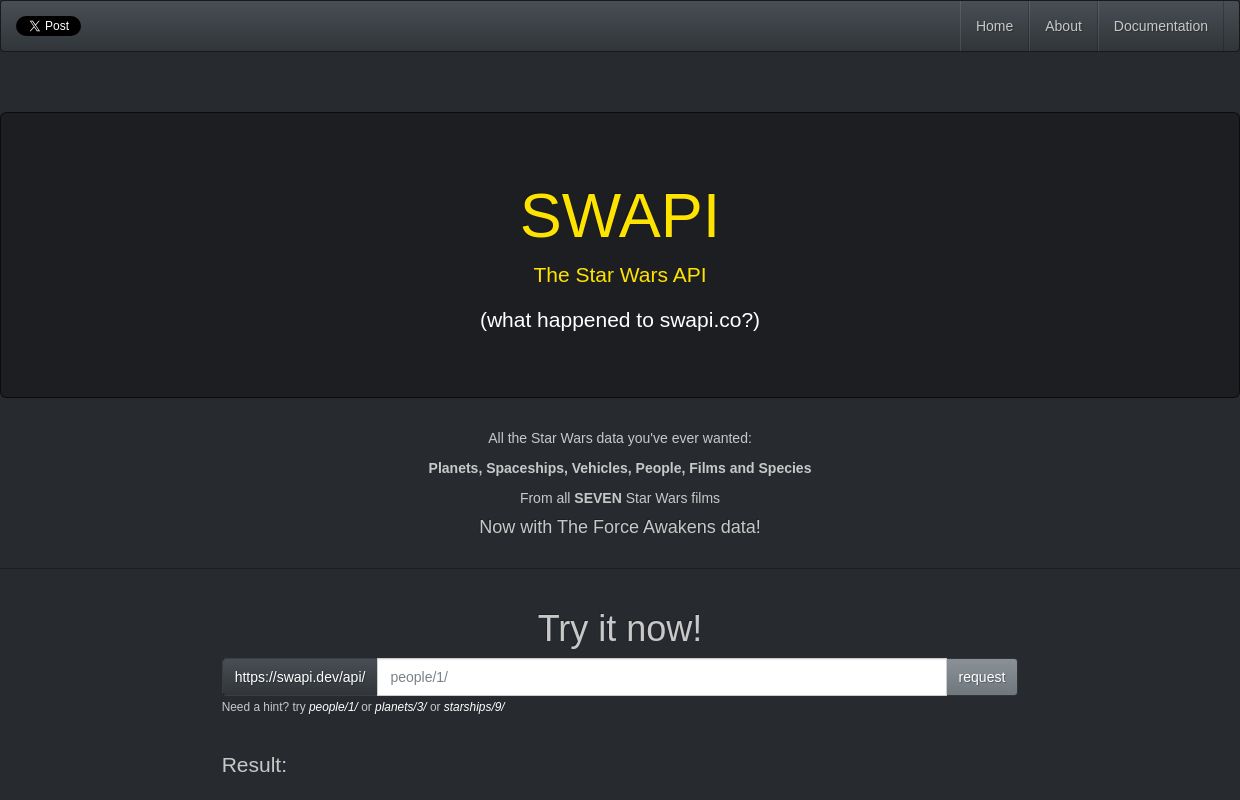Image resolution: width=1240 pixels, height=800 pixels.
Task: Click the https://swapi.dev/api/ prefix label
Action: click(300, 677)
